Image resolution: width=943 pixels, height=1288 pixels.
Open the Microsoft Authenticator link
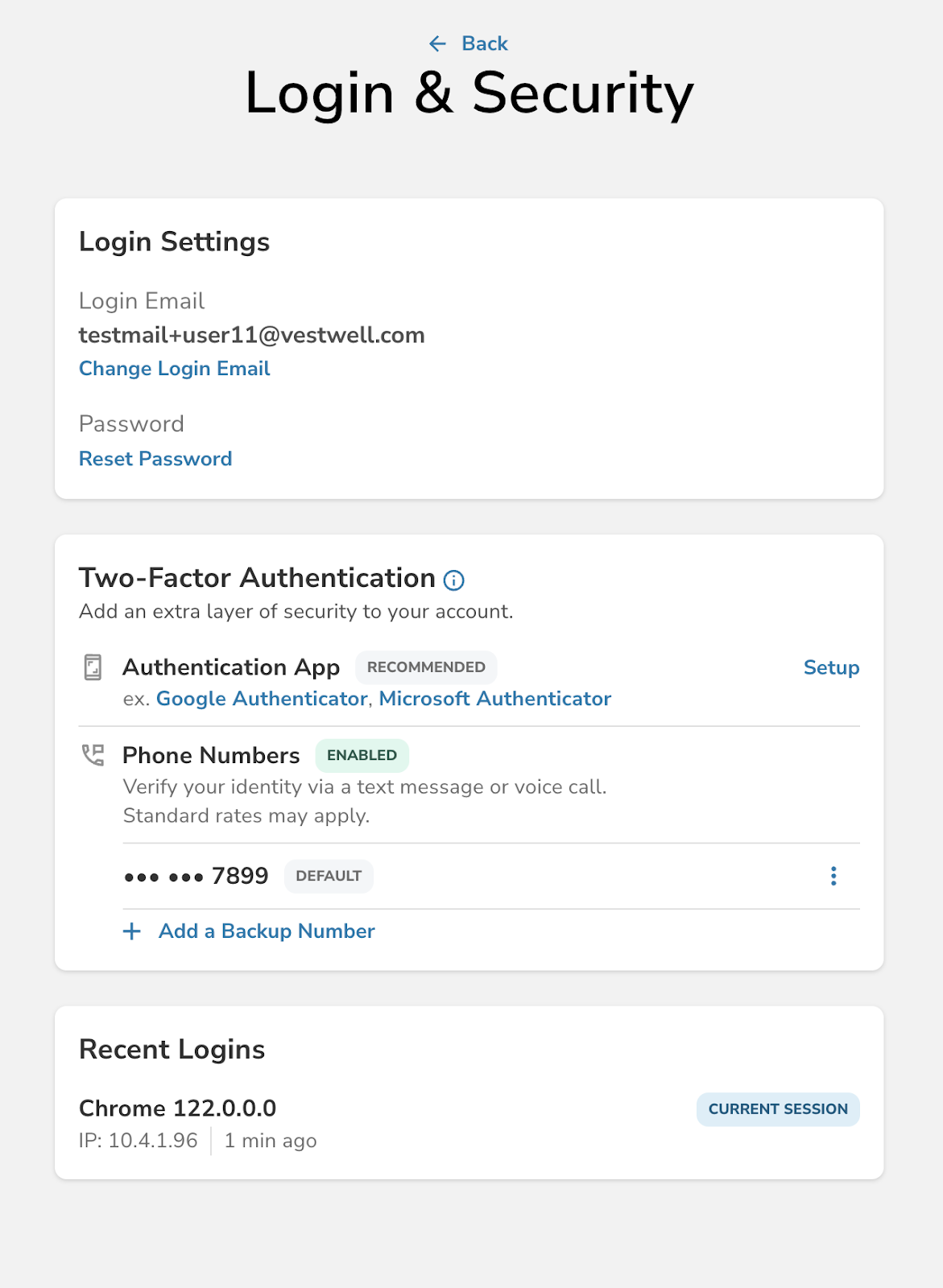click(494, 699)
